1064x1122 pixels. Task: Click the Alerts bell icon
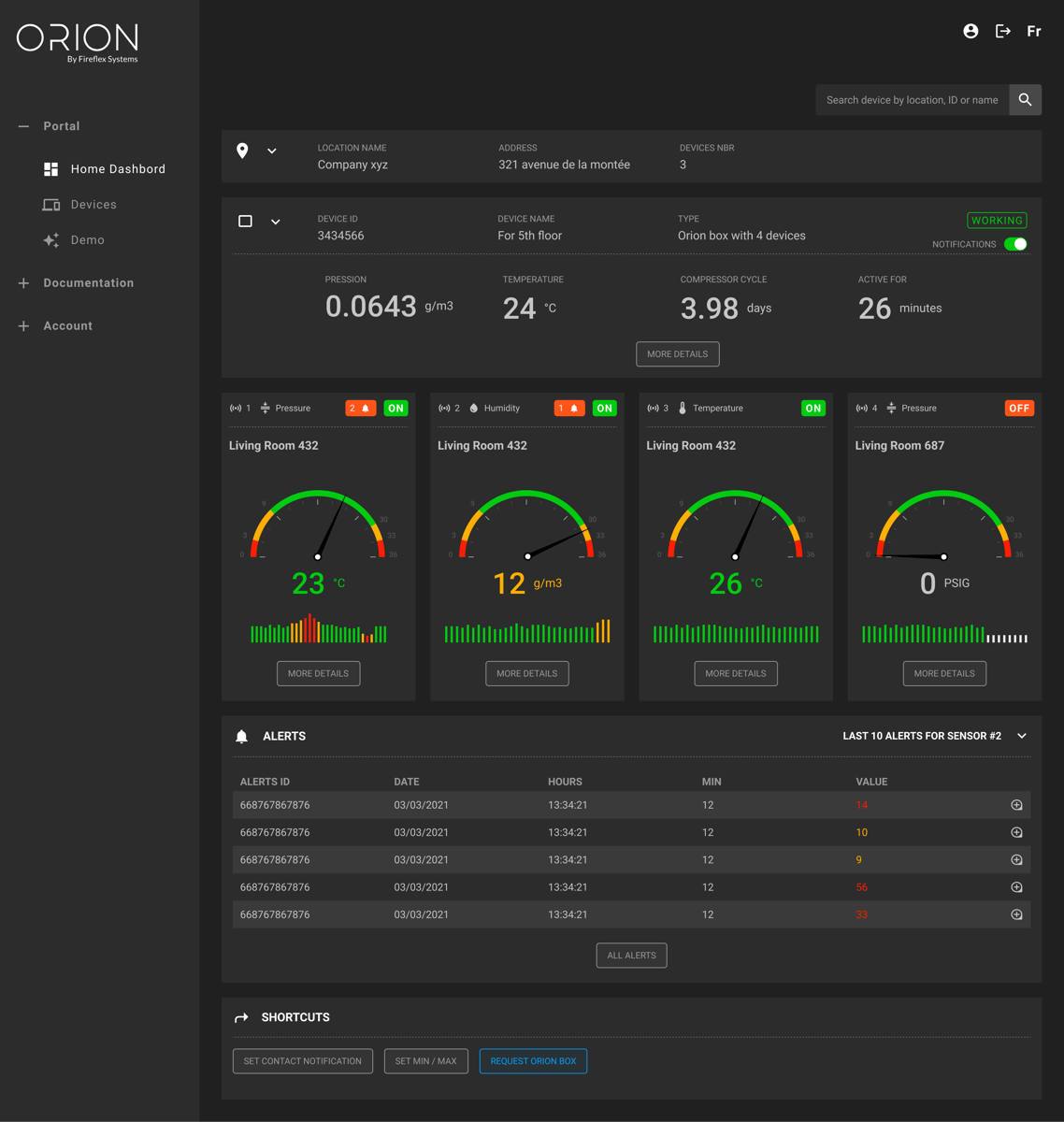[241, 737]
